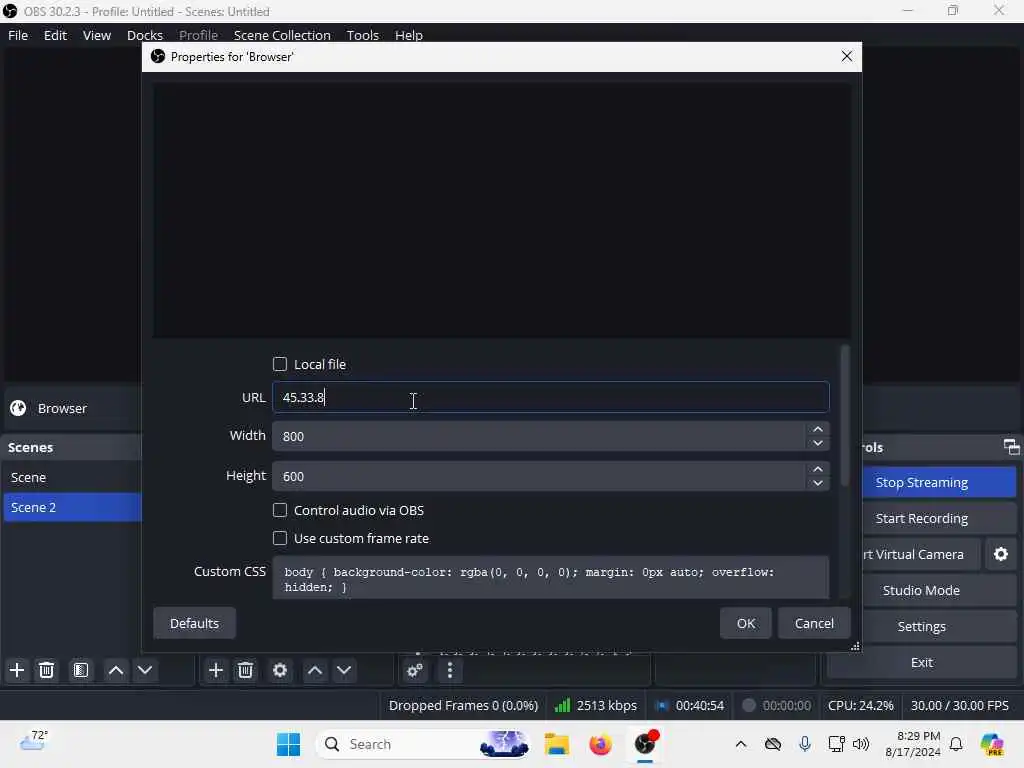Viewport: 1024px width, 768px height.
Task: Click the Browser source label
Action: (x=62, y=408)
